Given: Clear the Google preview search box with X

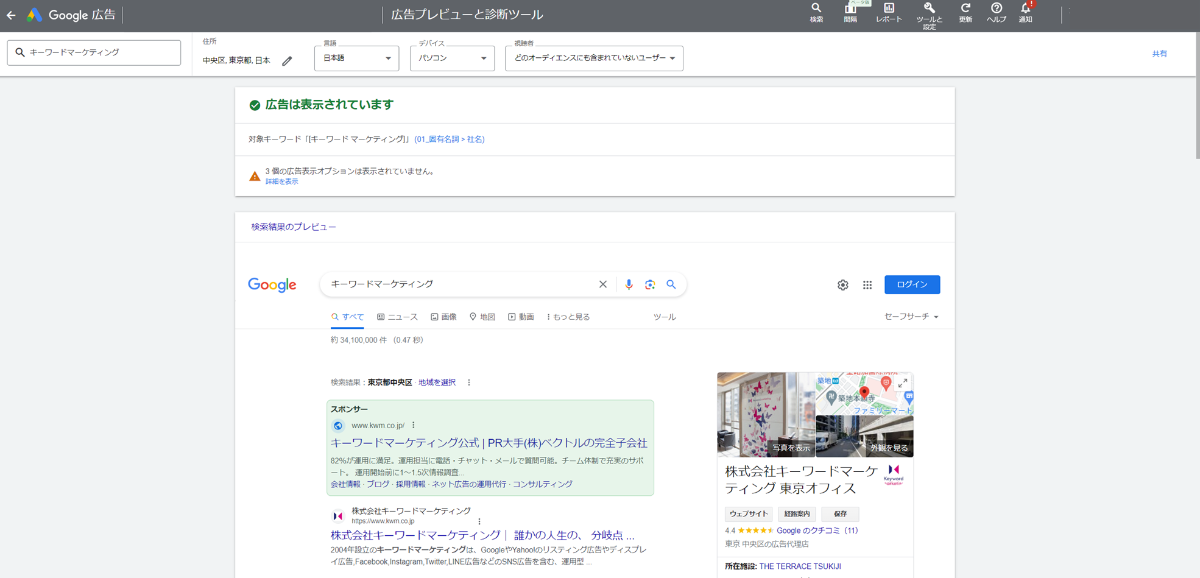Looking at the screenshot, I should coord(603,285).
